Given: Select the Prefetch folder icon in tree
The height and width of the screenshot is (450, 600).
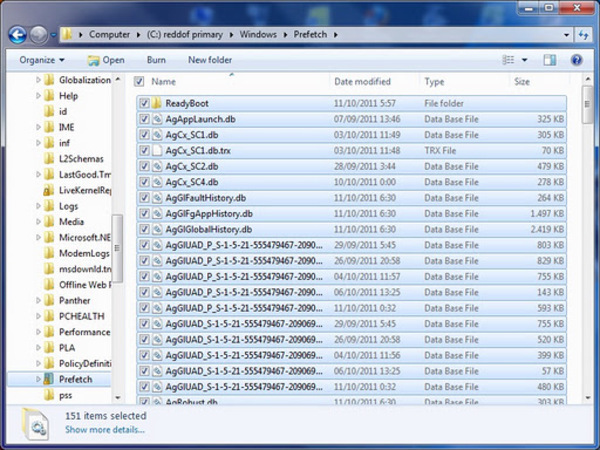Looking at the screenshot, I should (x=49, y=379).
